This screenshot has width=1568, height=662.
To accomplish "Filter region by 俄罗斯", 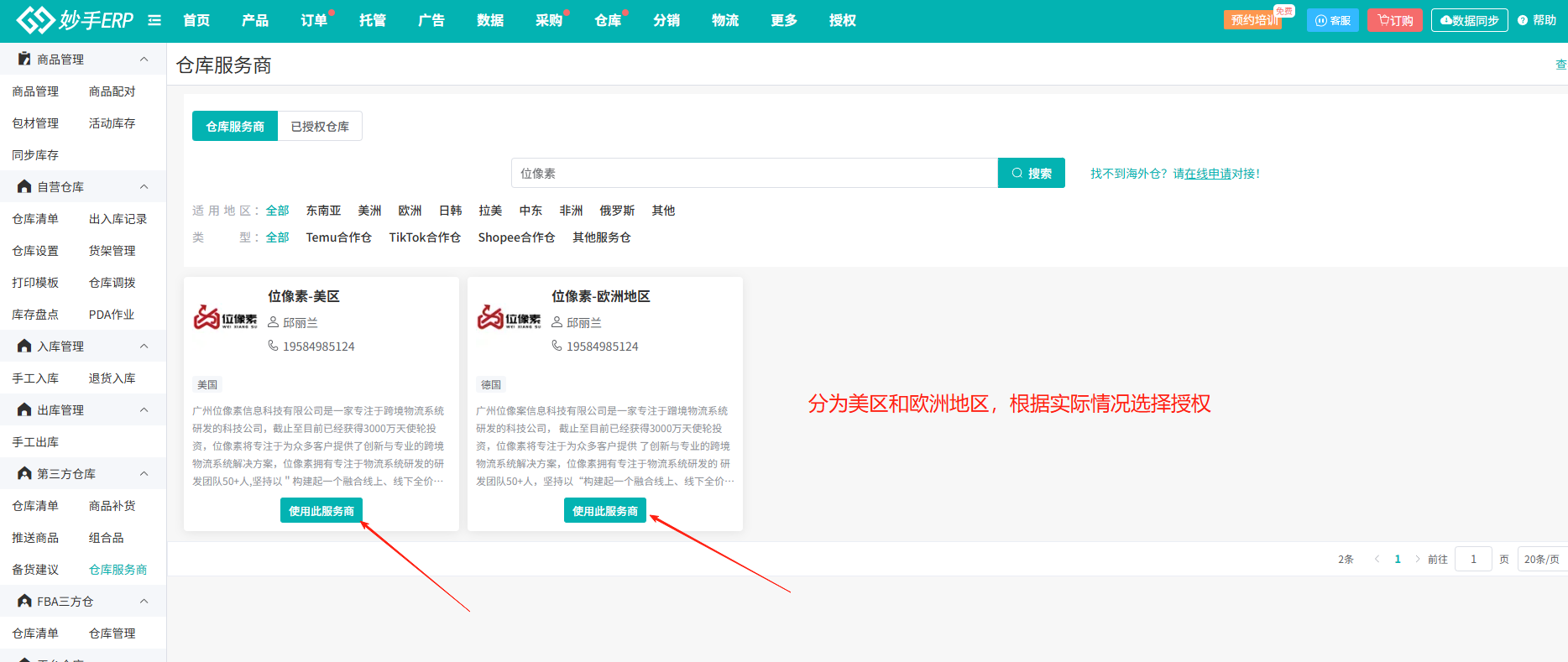I will [617, 211].
